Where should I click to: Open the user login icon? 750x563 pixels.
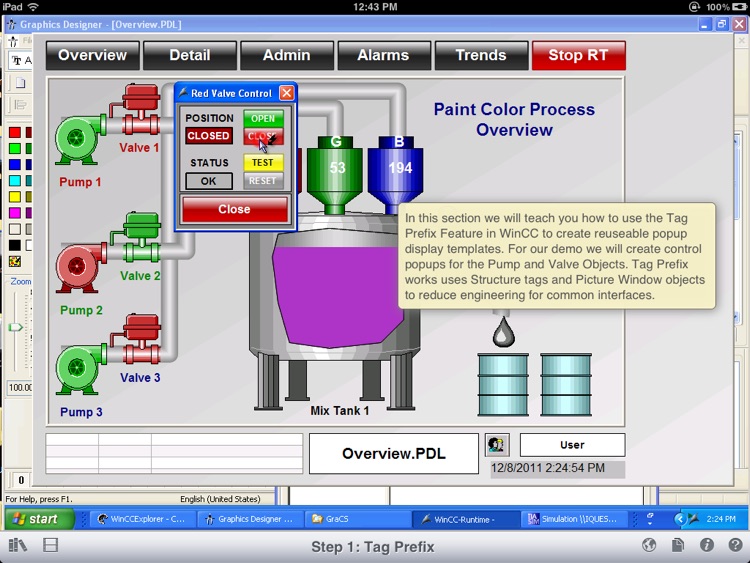point(497,445)
